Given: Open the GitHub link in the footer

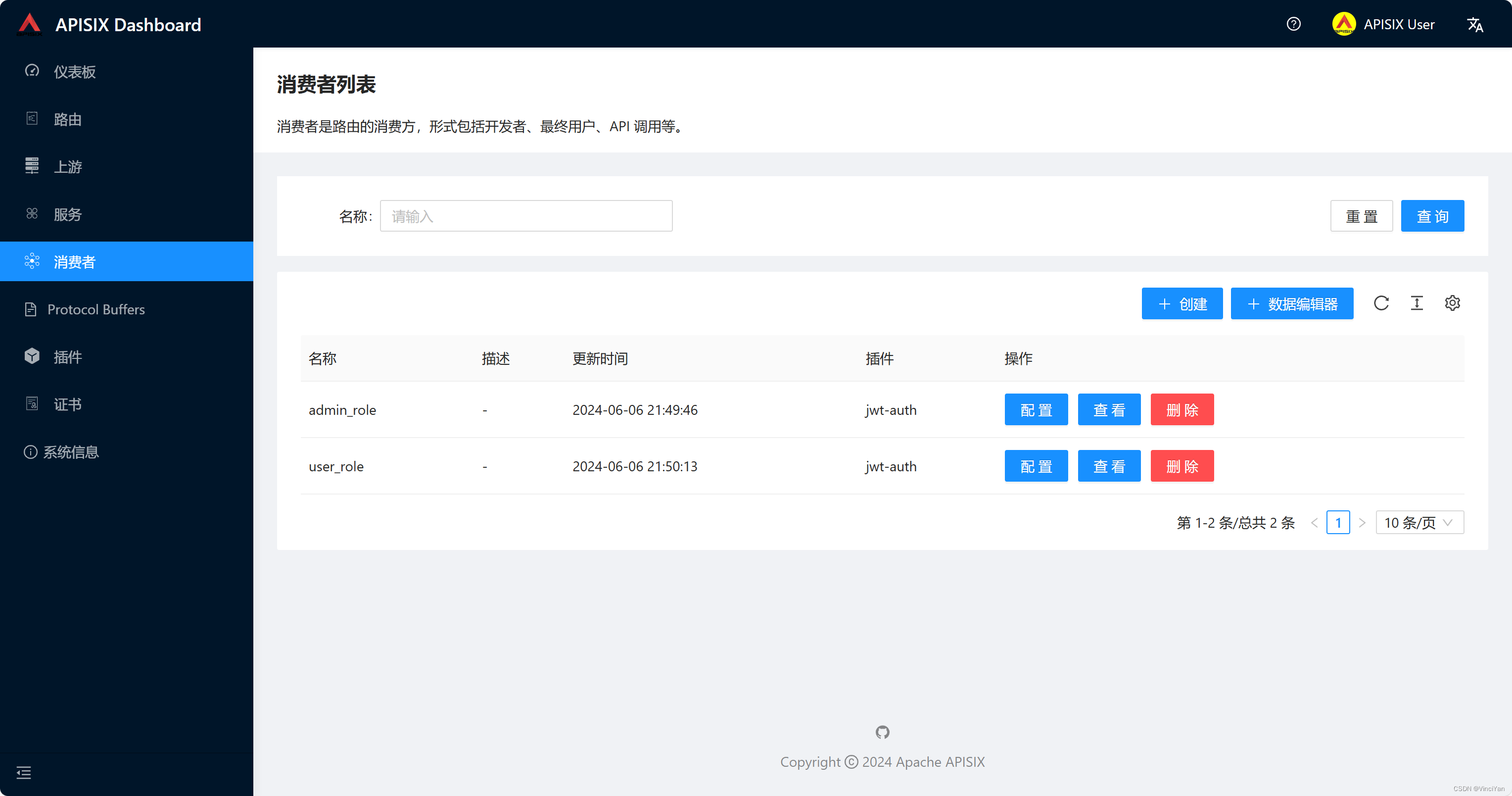Looking at the screenshot, I should 882,732.
